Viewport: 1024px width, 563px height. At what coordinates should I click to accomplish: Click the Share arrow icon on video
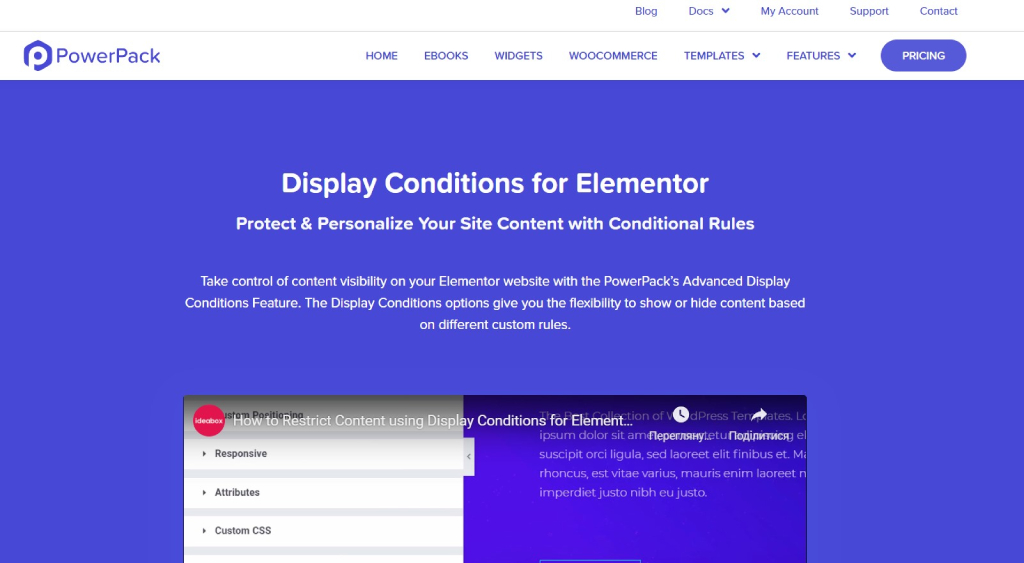759,414
